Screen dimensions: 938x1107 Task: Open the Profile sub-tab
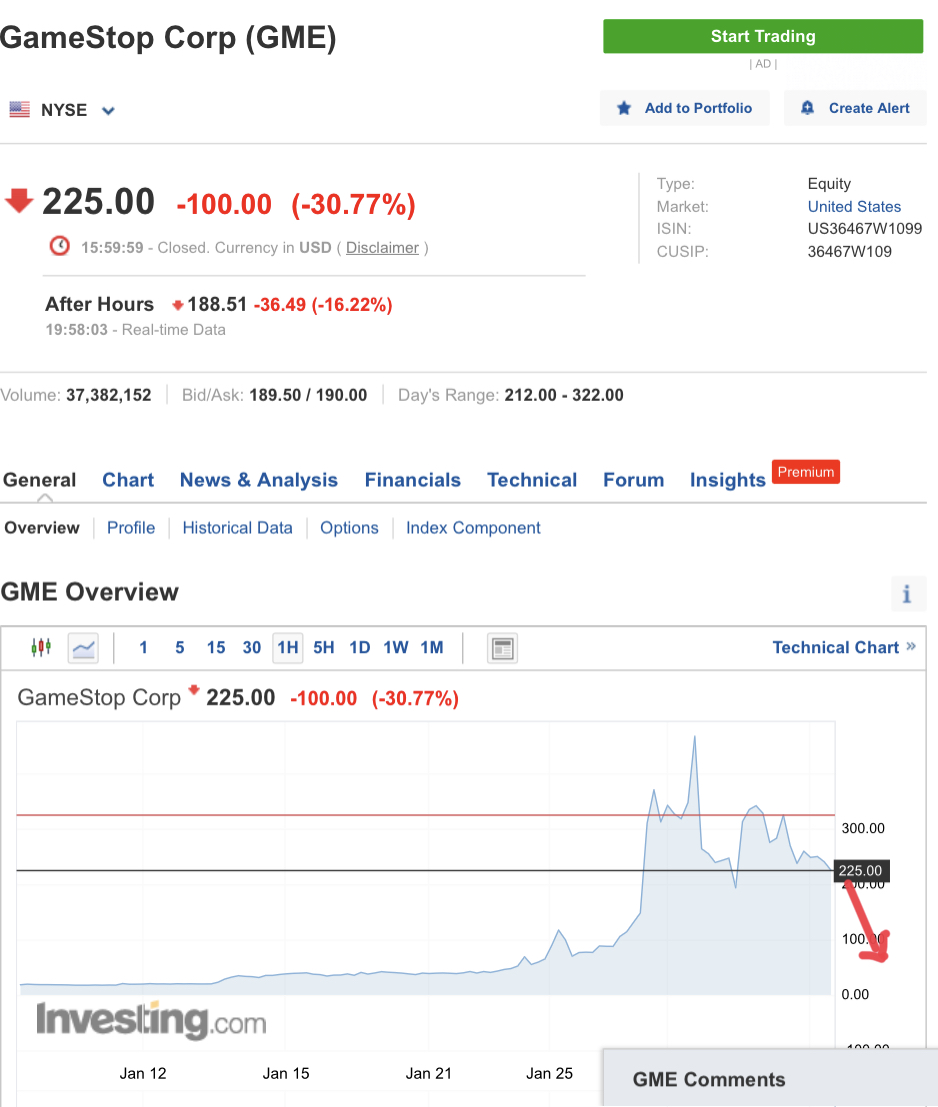pyautogui.click(x=131, y=527)
